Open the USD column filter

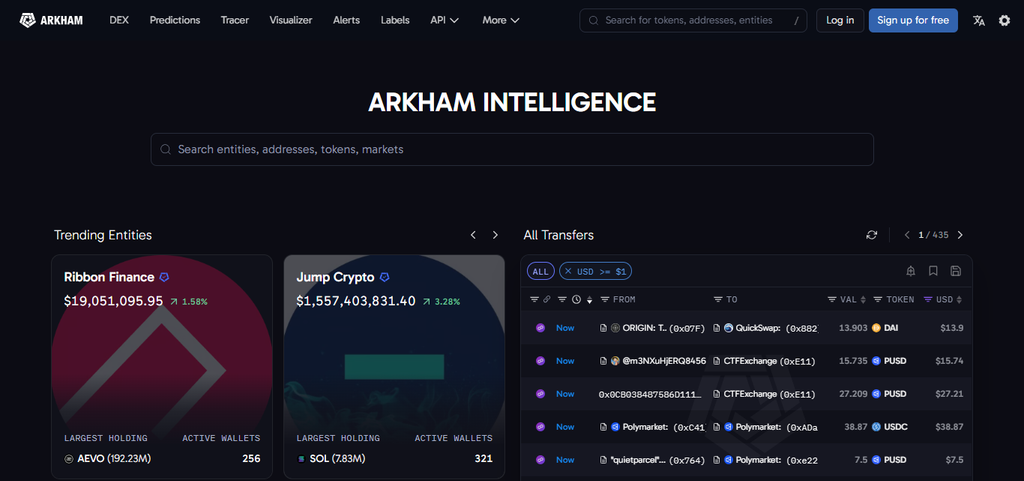pyautogui.click(x=928, y=300)
